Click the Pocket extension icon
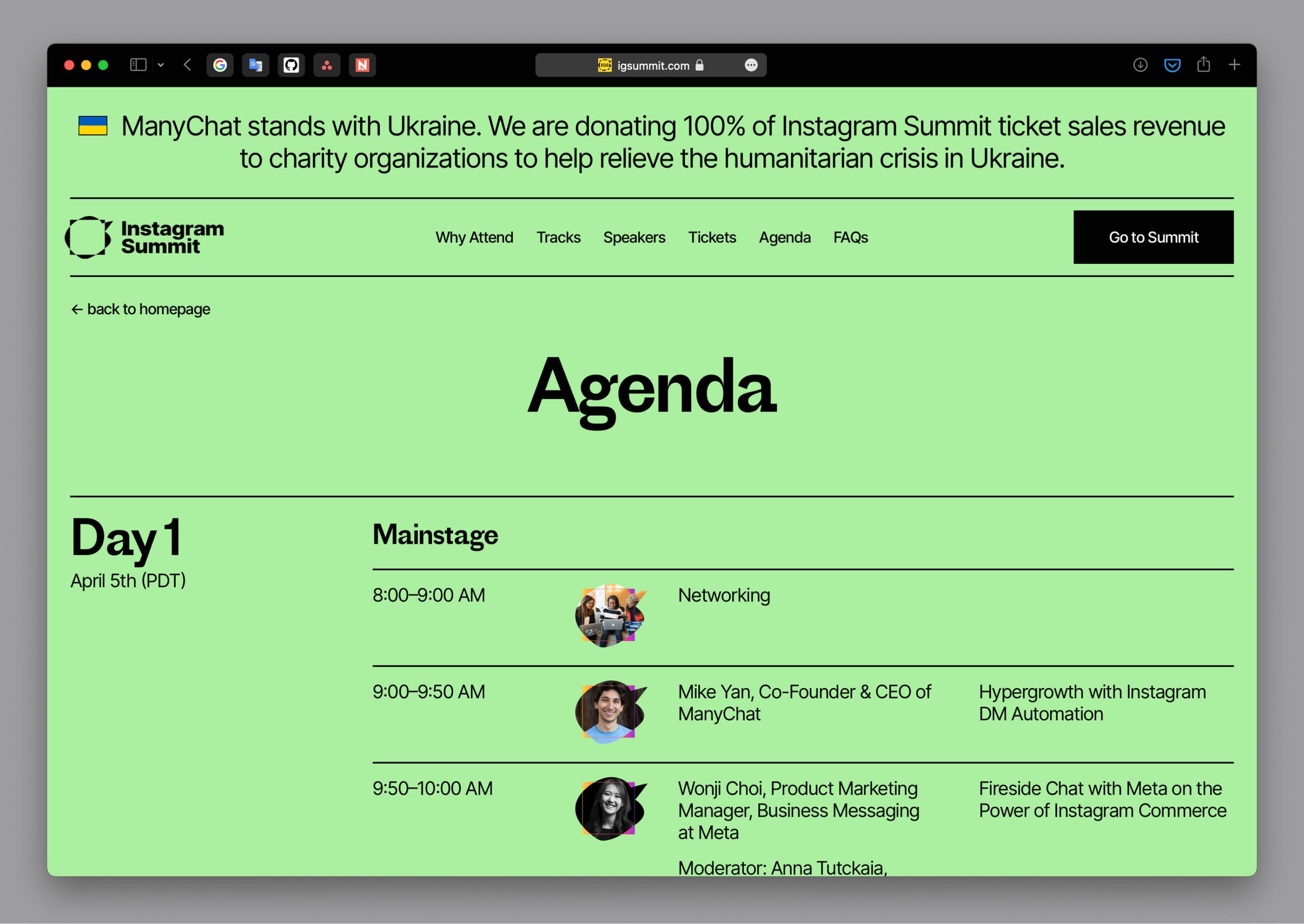 click(1172, 65)
